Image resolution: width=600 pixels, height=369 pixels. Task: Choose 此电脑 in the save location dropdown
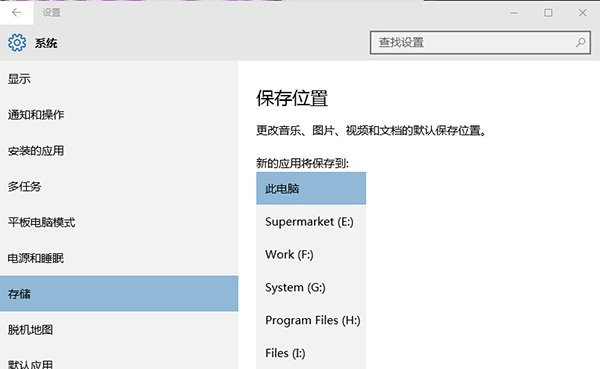click(311, 188)
